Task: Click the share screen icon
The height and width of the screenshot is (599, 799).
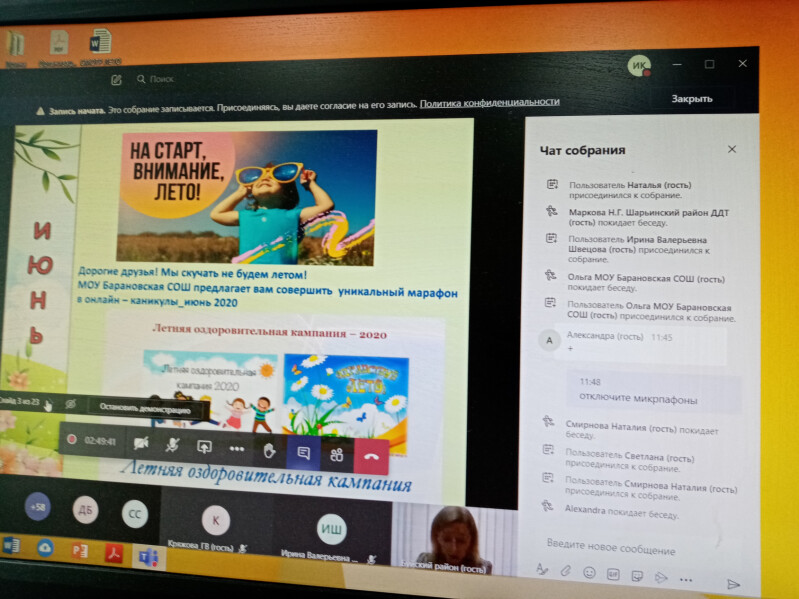Action: (x=204, y=447)
